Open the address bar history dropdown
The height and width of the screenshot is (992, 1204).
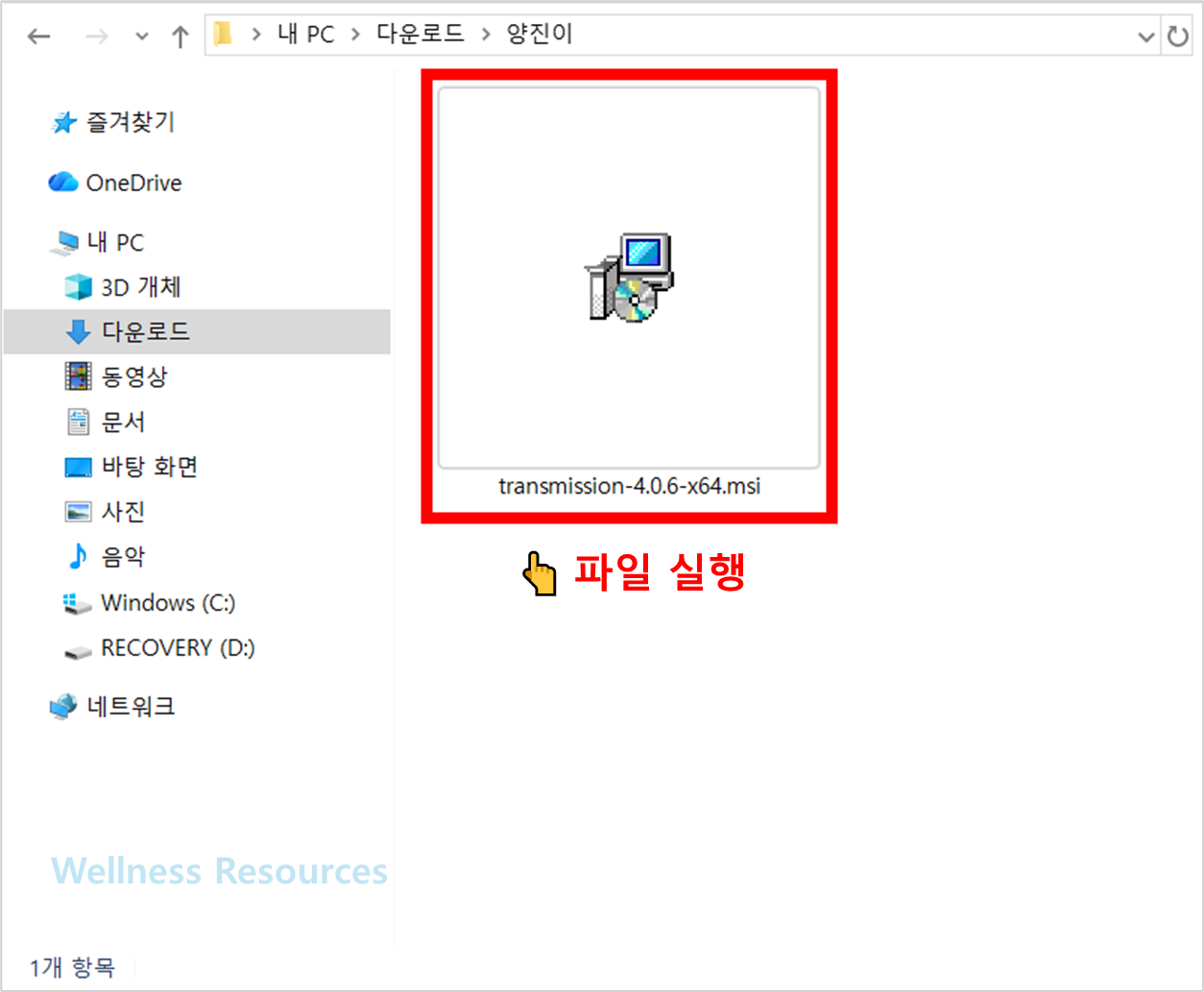click(1146, 36)
